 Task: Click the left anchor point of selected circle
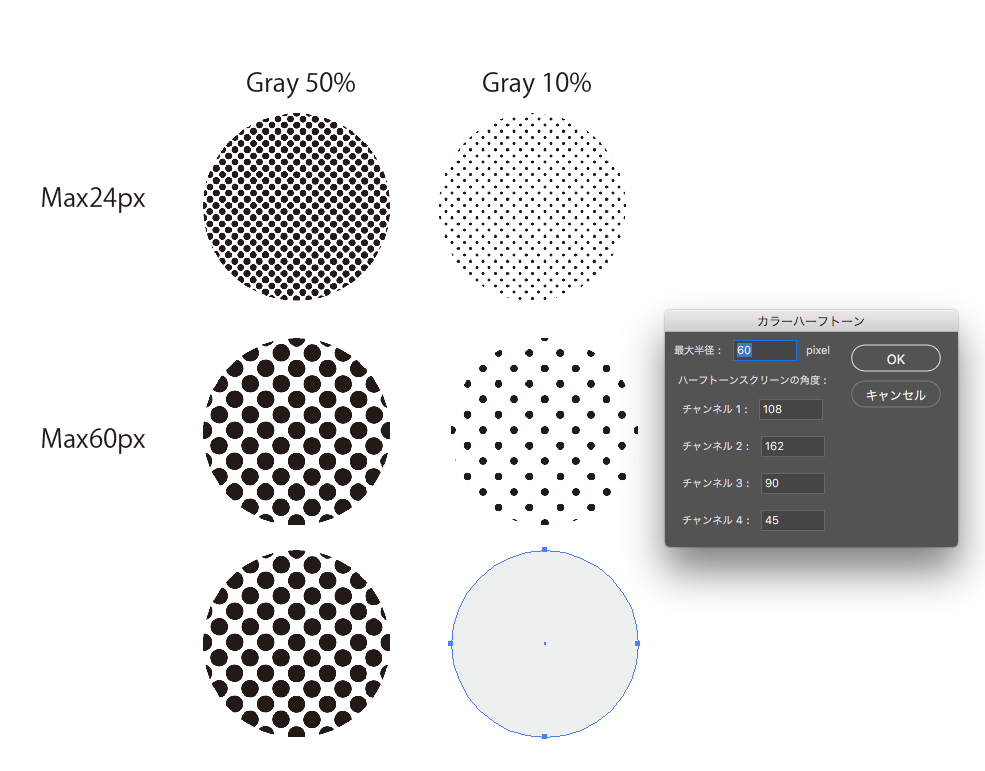pos(452,643)
